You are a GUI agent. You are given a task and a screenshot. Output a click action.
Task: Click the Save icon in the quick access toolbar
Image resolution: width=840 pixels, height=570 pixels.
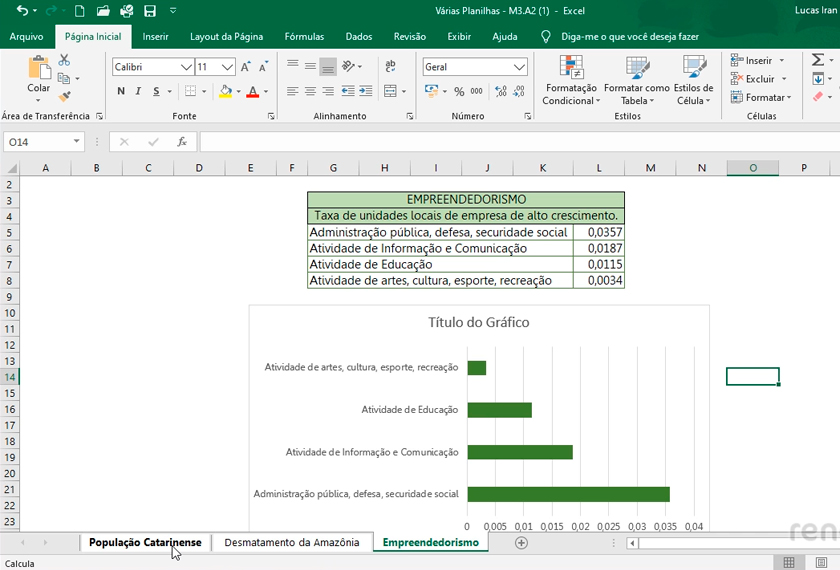click(x=150, y=11)
